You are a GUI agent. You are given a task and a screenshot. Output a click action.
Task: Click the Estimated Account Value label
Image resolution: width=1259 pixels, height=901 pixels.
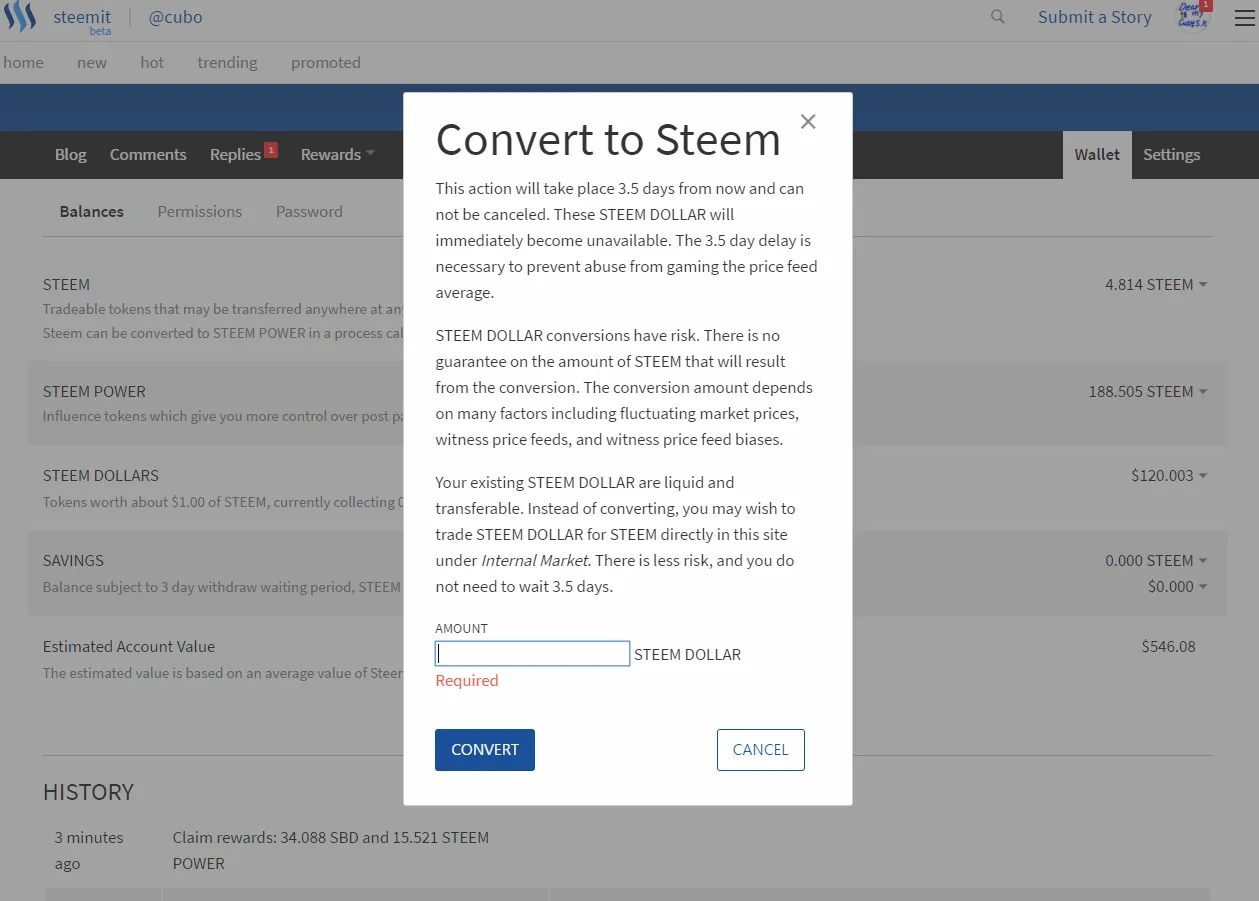click(x=128, y=646)
